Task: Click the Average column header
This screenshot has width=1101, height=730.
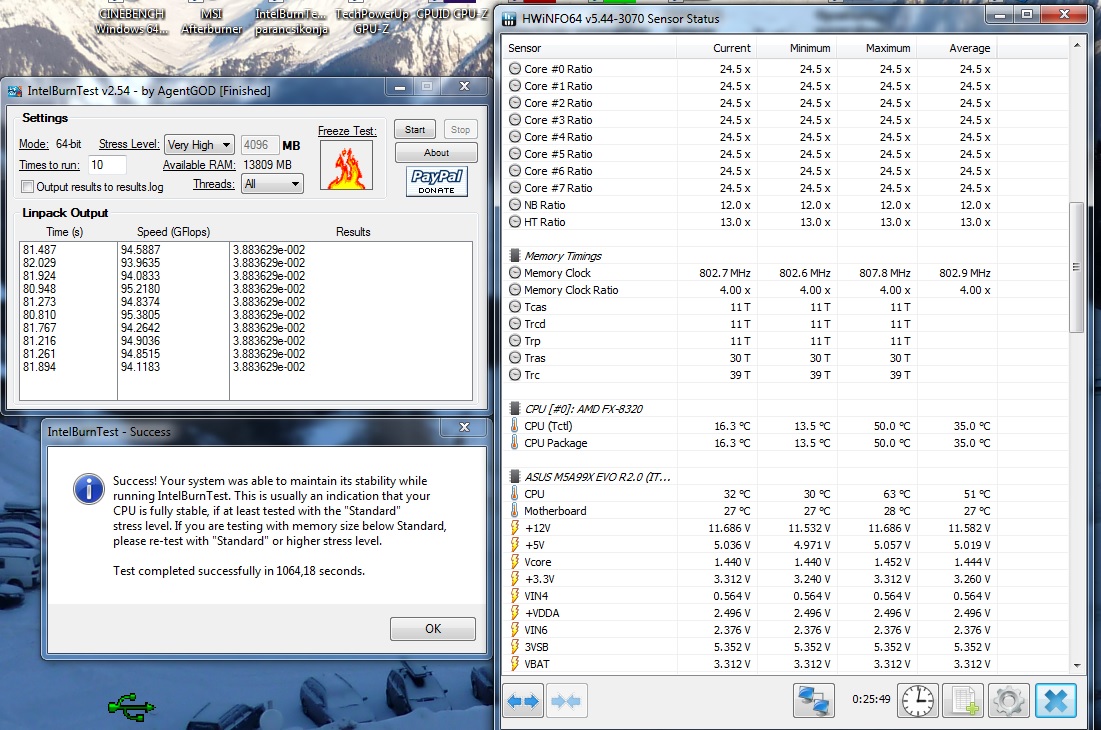Action: click(x=957, y=48)
